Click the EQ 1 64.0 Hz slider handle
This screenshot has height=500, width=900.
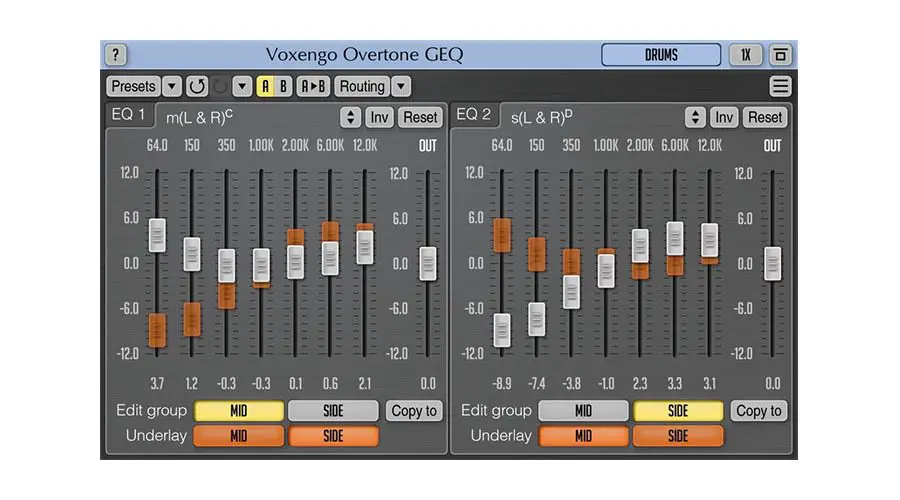[x=157, y=235]
